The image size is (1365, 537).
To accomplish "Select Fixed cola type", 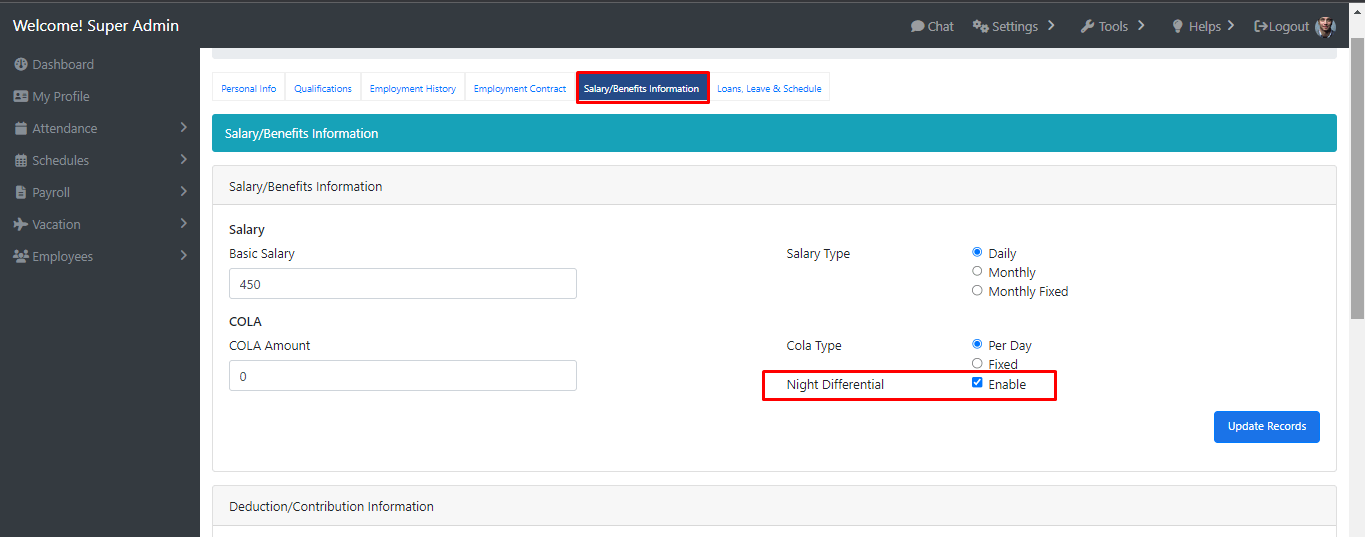I will click(977, 363).
